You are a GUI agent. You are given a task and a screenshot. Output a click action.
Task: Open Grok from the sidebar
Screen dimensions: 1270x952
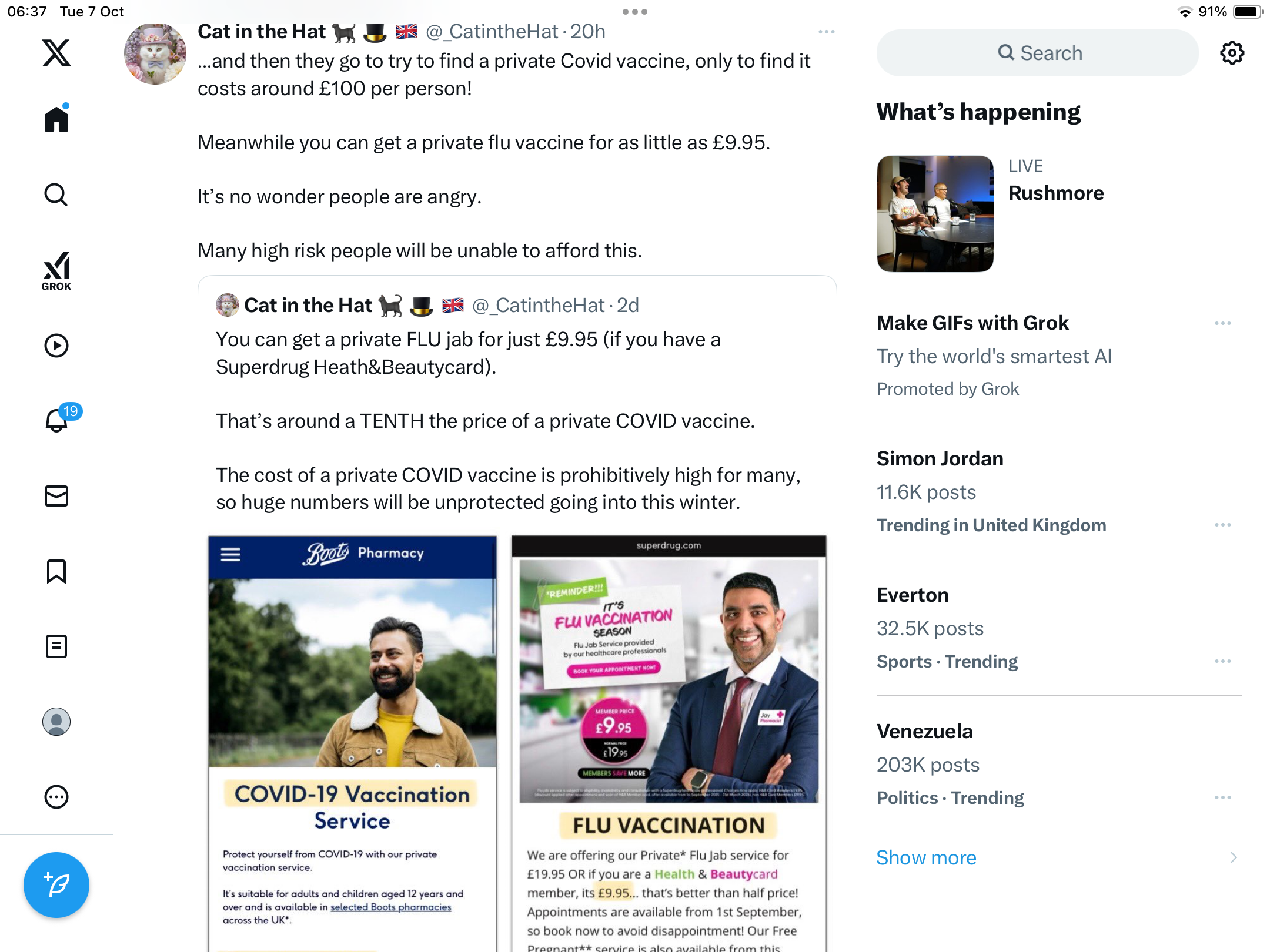coord(56,271)
